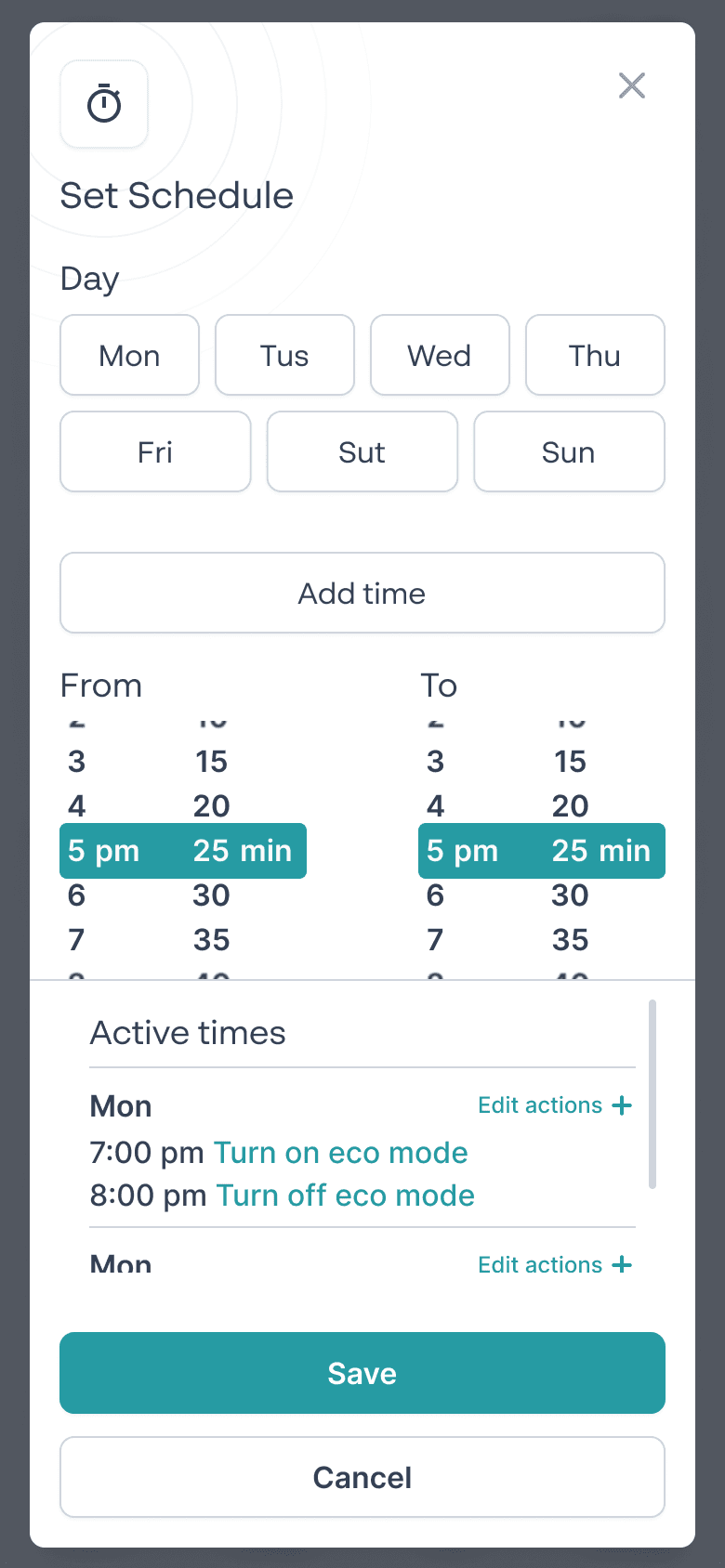Toggle the Wed day selection
This screenshot has height=1568, width=725.
pos(440,355)
